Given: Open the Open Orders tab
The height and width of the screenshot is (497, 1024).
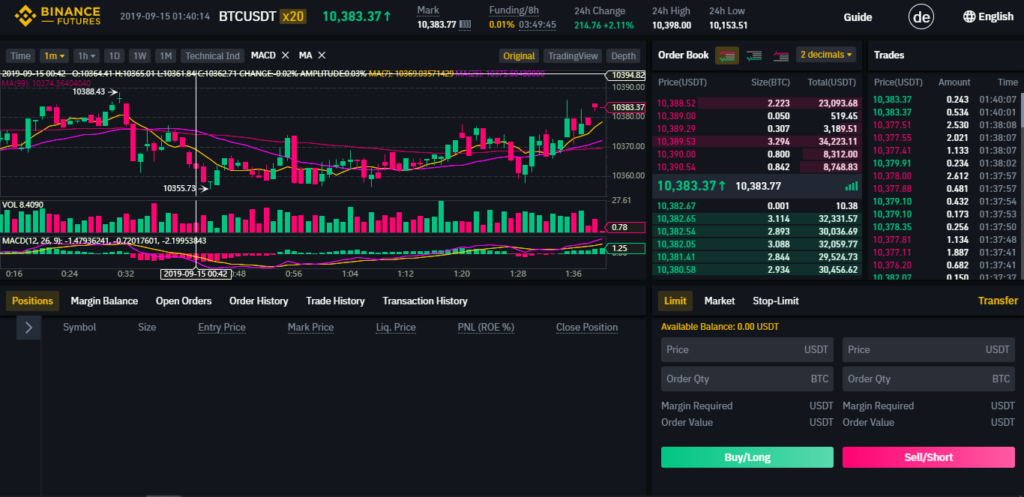Looking at the screenshot, I should coord(184,301).
